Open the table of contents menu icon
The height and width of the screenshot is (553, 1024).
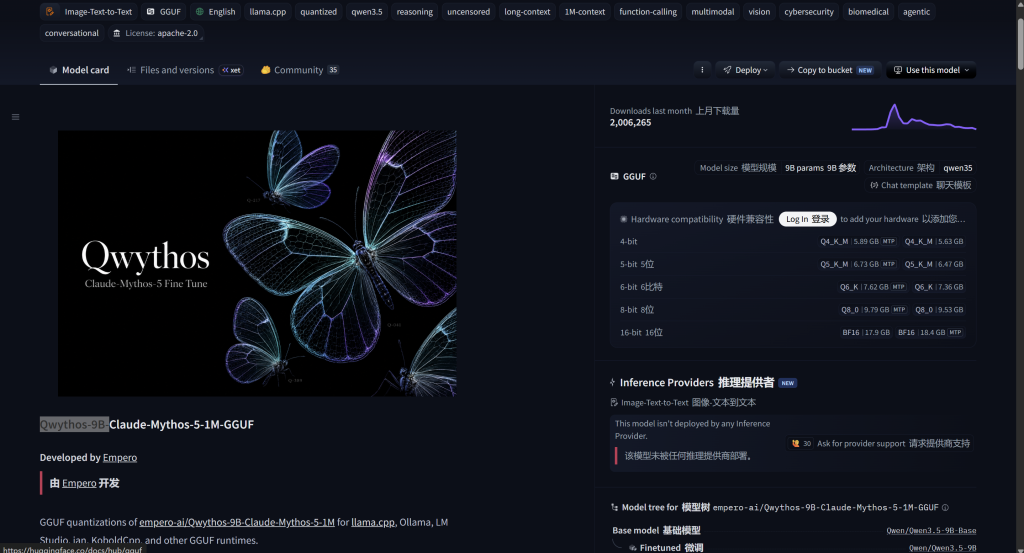(16, 117)
